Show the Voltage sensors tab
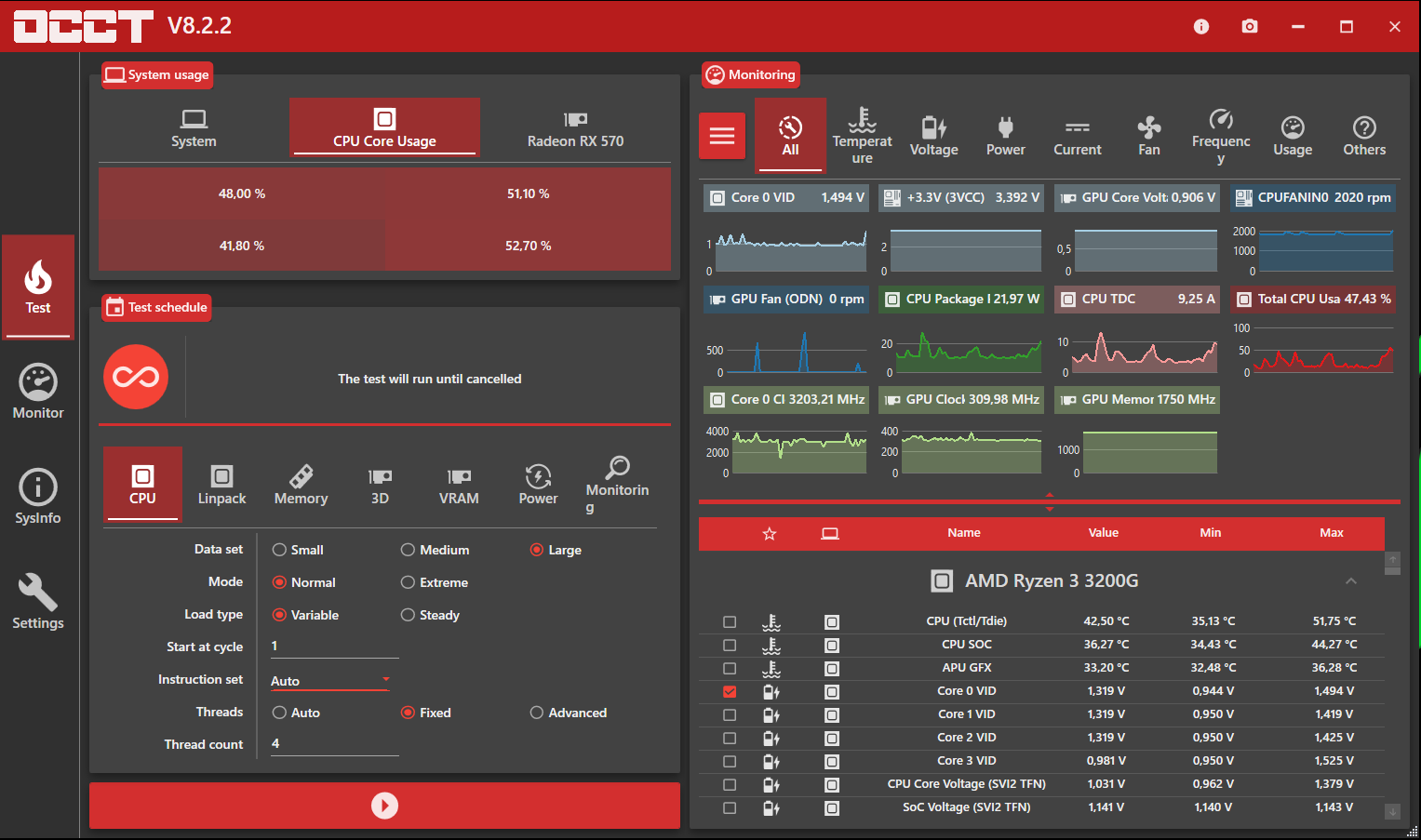1421x840 pixels. 933,136
